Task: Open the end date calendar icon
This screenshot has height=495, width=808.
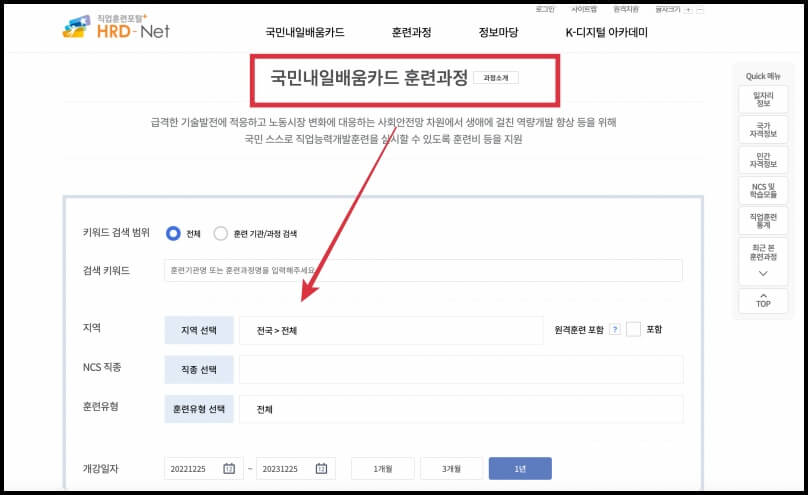Action: click(321, 469)
